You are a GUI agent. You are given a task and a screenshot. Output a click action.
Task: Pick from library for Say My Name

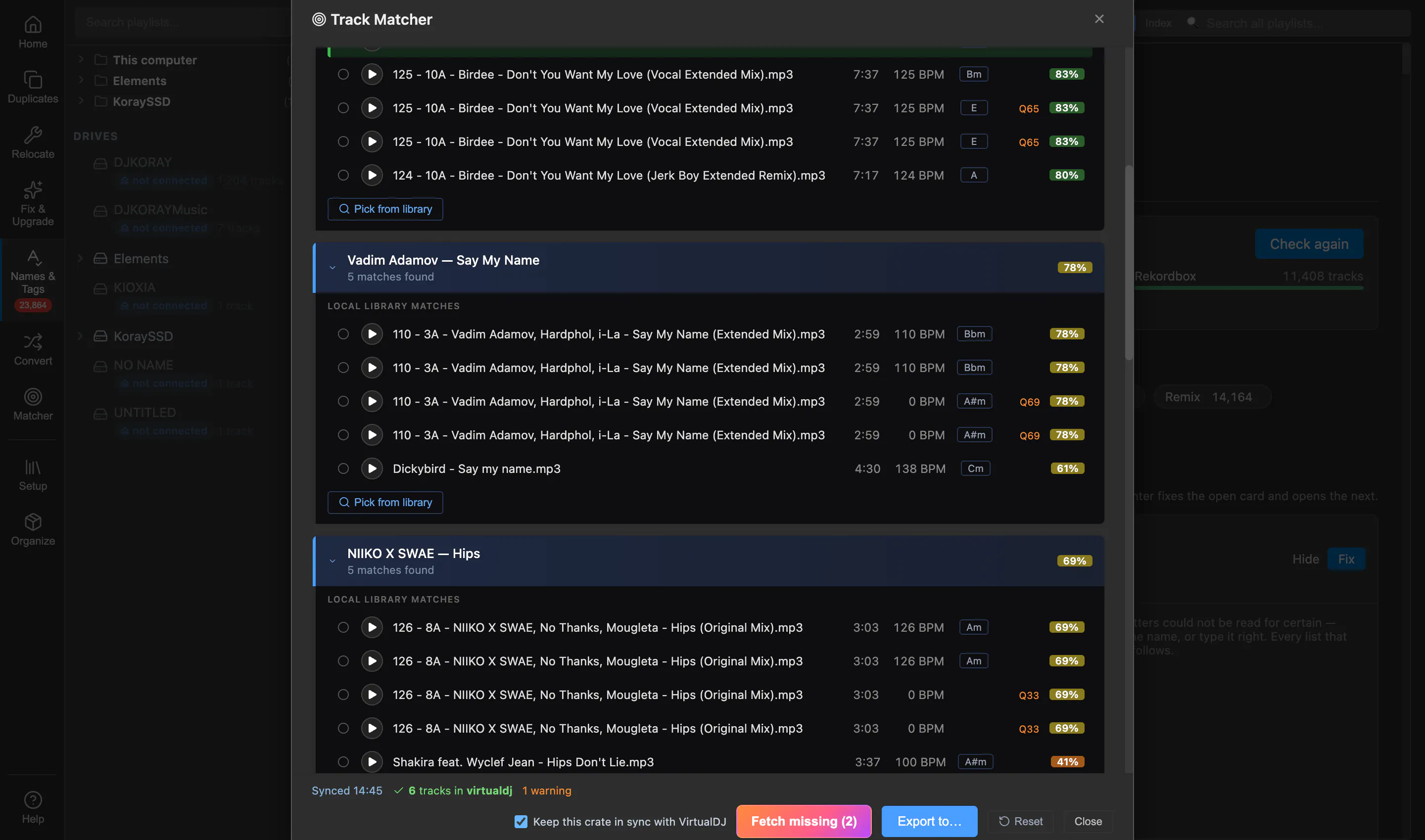coord(385,503)
